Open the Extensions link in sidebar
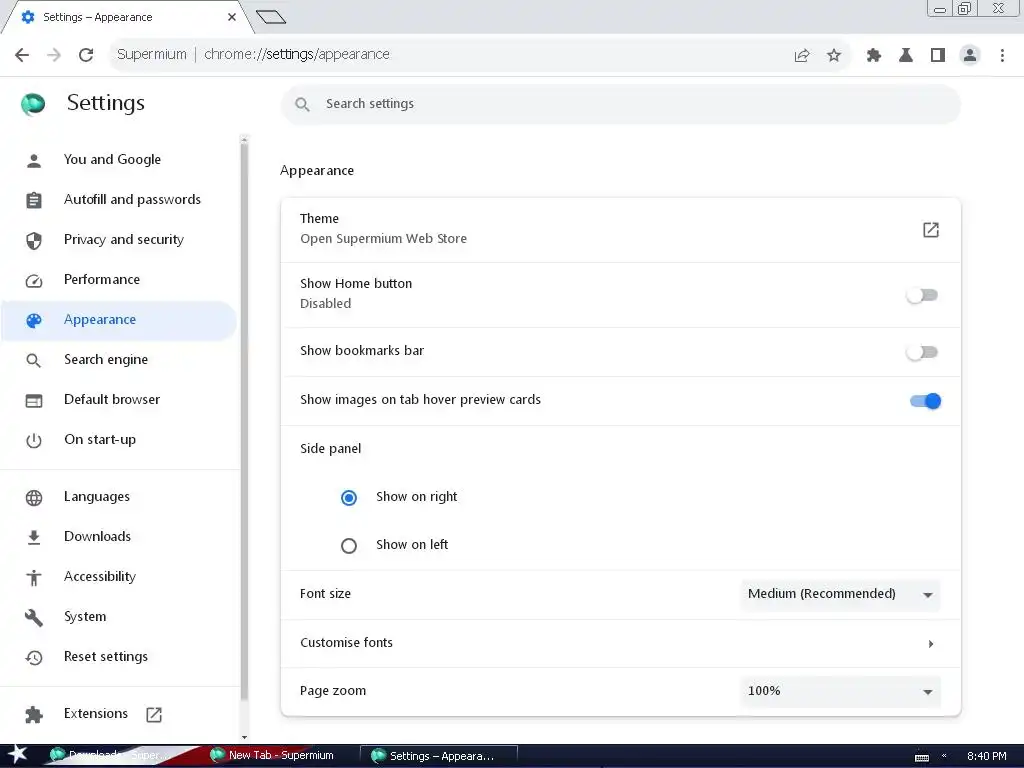 click(96, 714)
